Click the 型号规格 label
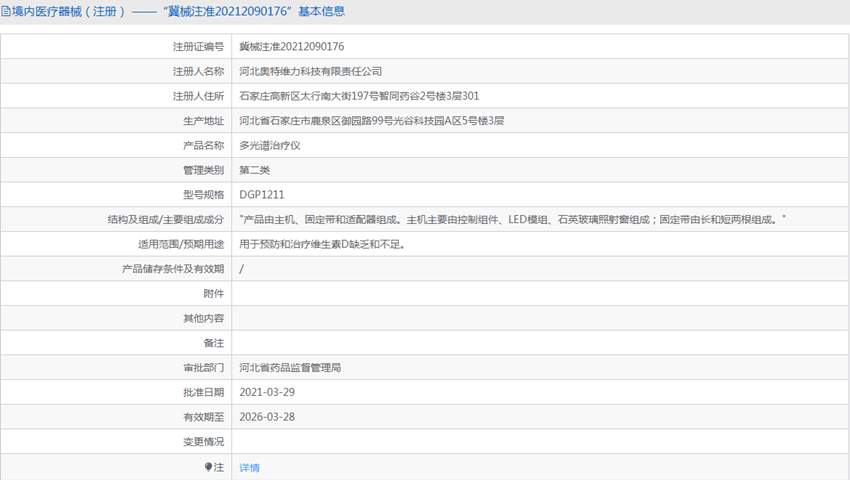 pyautogui.click(x=203, y=195)
